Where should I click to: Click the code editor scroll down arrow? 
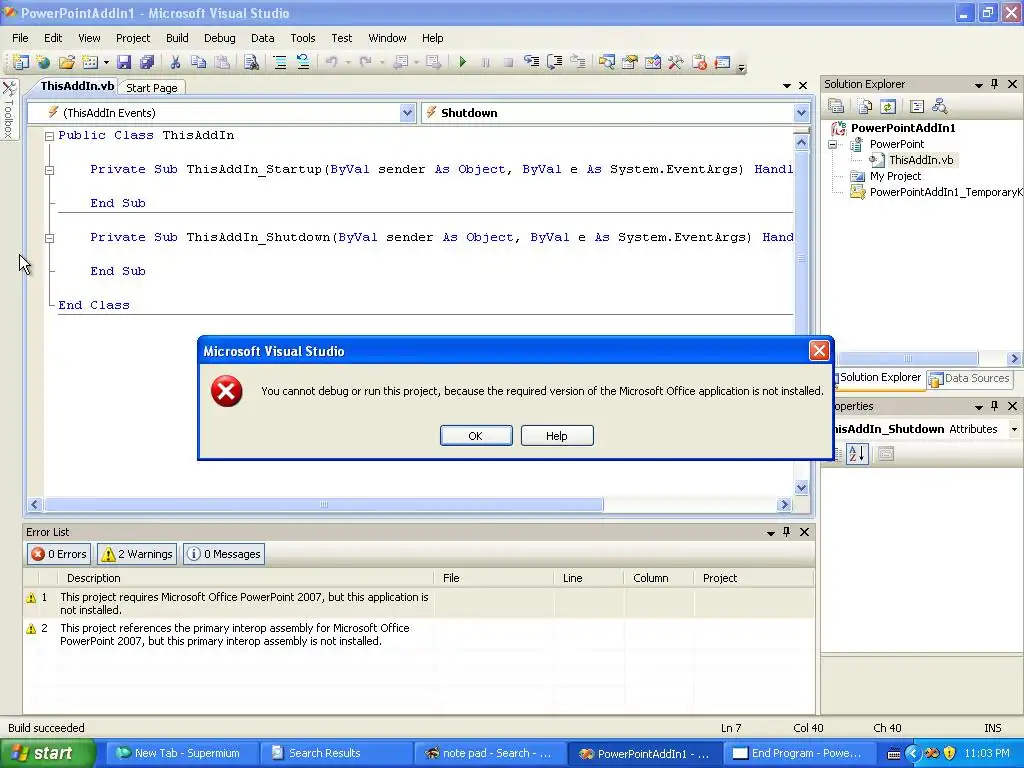click(x=801, y=488)
